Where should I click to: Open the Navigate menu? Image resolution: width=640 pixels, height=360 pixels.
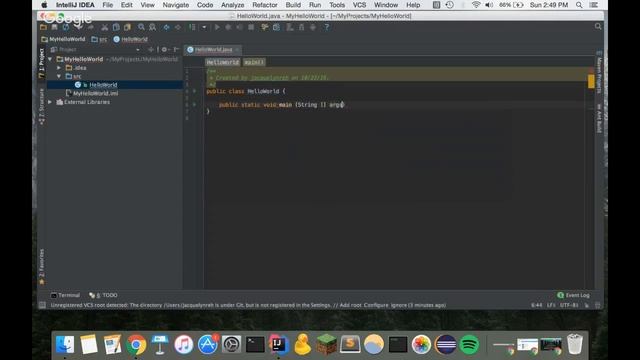click(176, 5)
